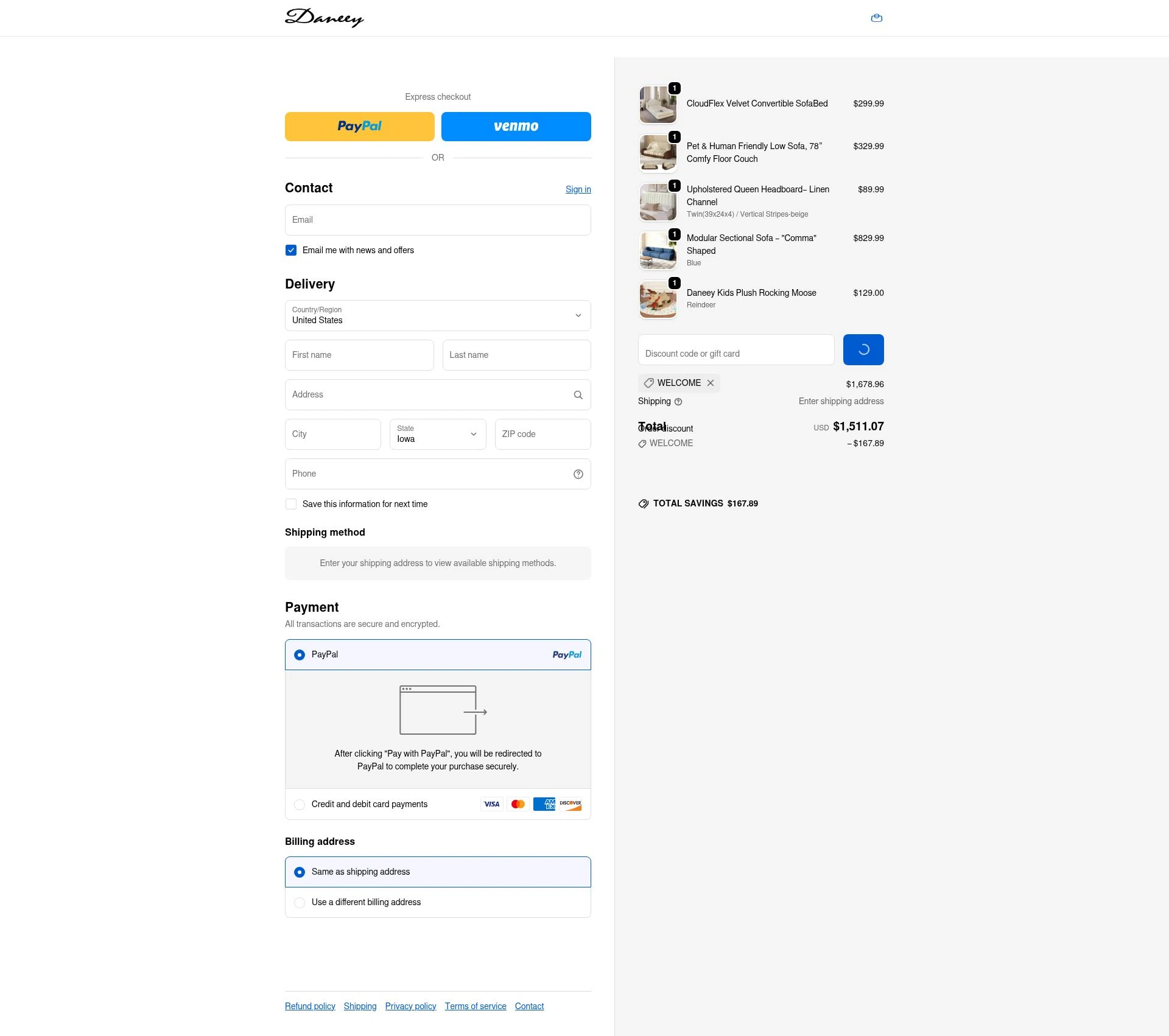The width and height of the screenshot is (1169, 1036).
Task: Click the Daneey logo
Action: (325, 18)
